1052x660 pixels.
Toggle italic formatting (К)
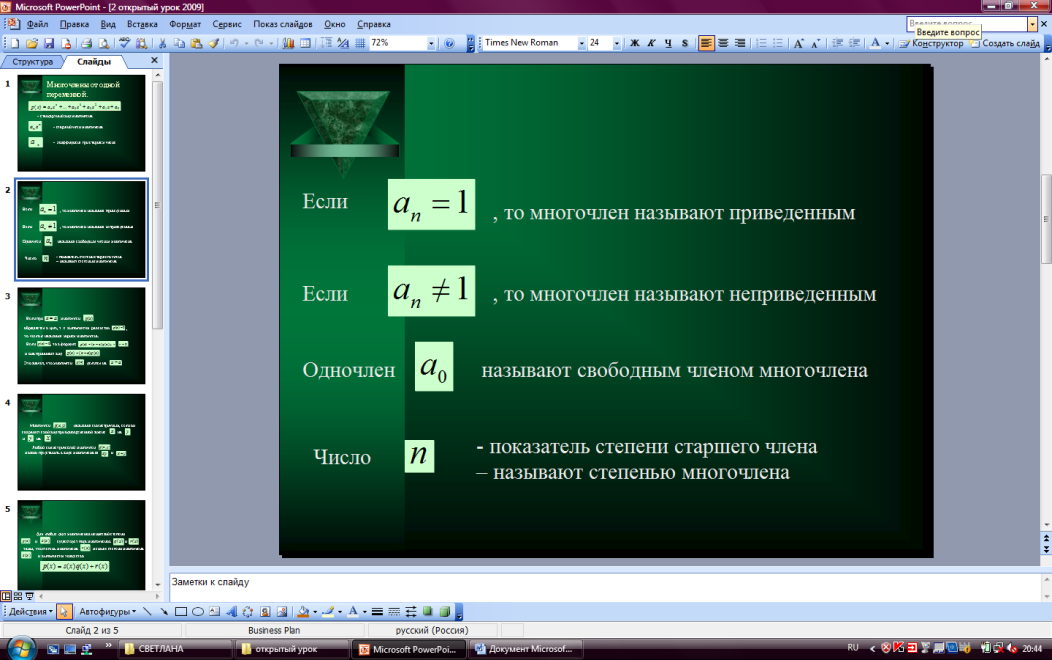coord(651,43)
